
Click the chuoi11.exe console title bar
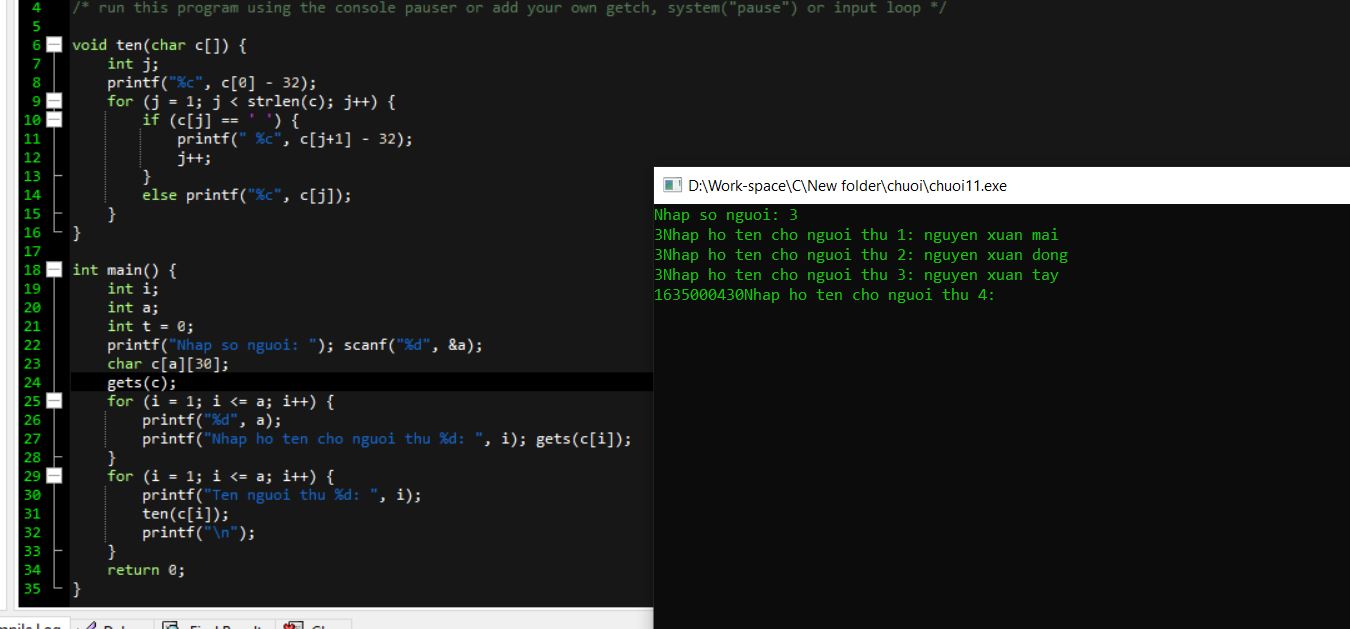point(1000,186)
